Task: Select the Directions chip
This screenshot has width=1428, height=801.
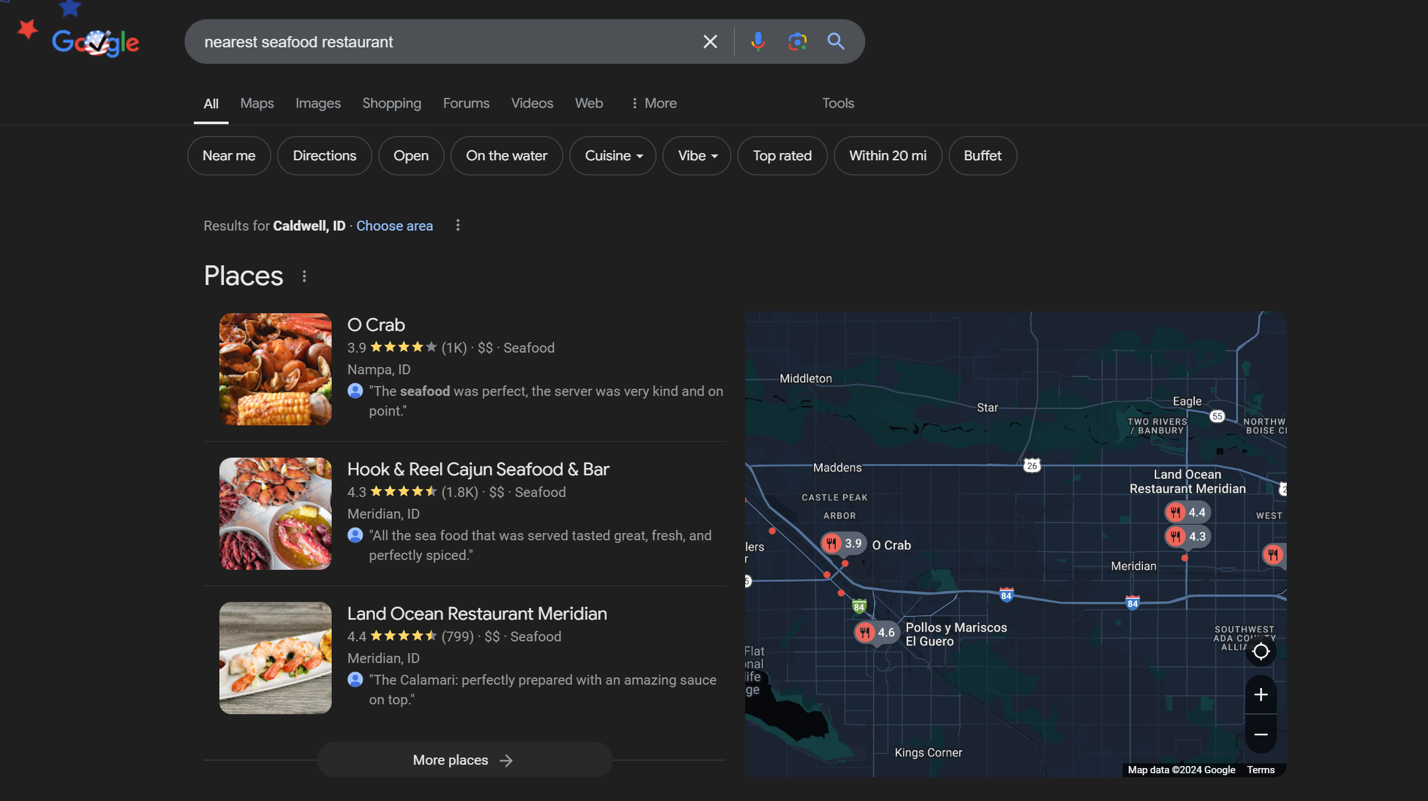Action: click(324, 156)
